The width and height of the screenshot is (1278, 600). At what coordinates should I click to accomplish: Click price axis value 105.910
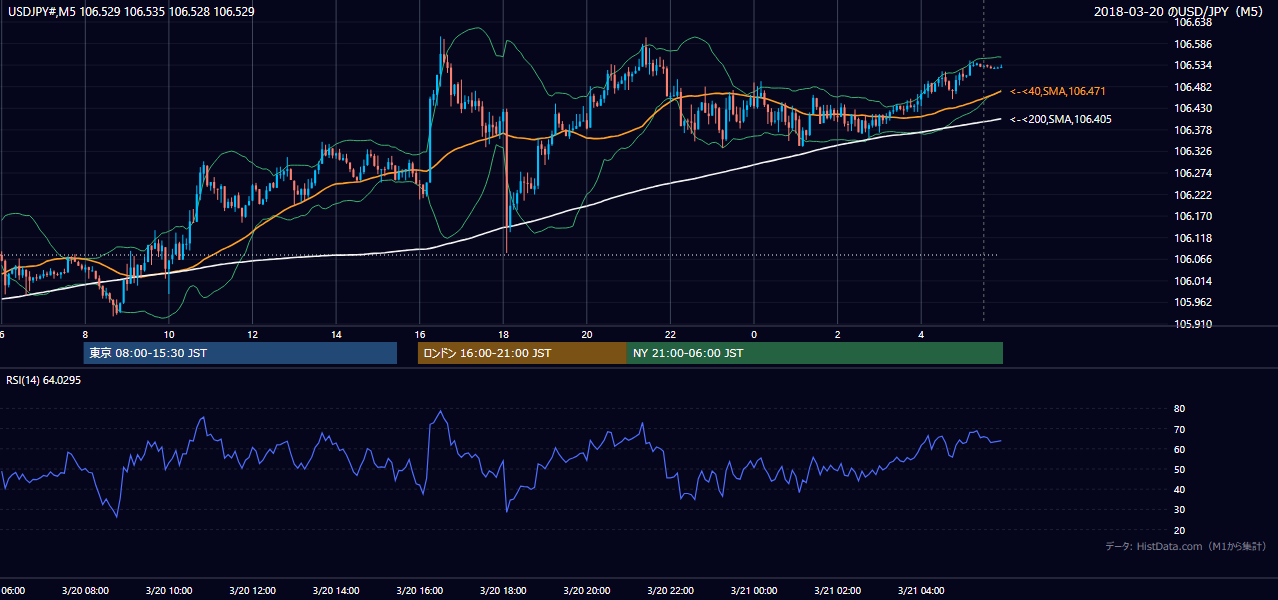tap(1193, 324)
